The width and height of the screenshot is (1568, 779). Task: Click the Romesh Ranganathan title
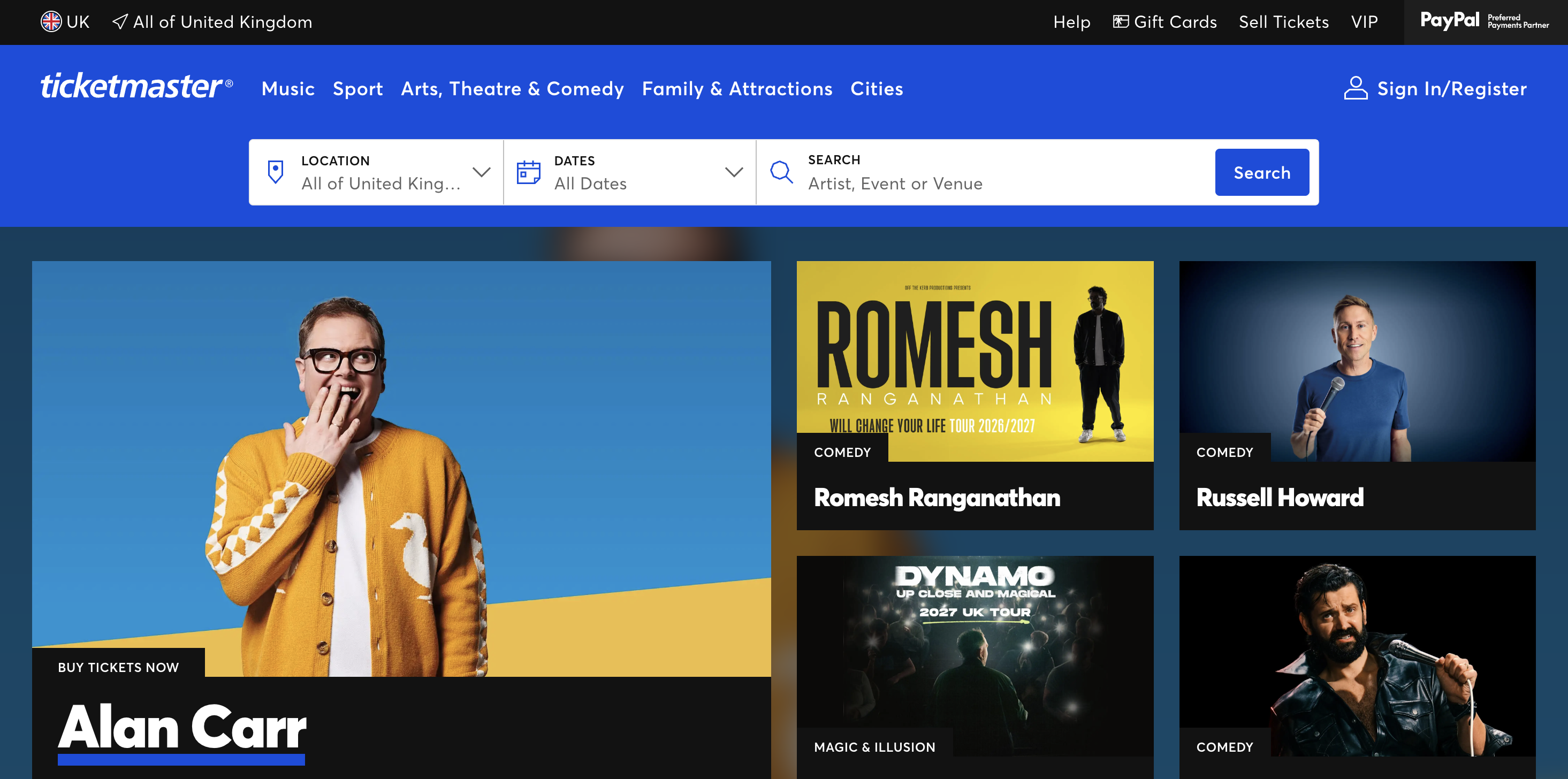pos(937,498)
